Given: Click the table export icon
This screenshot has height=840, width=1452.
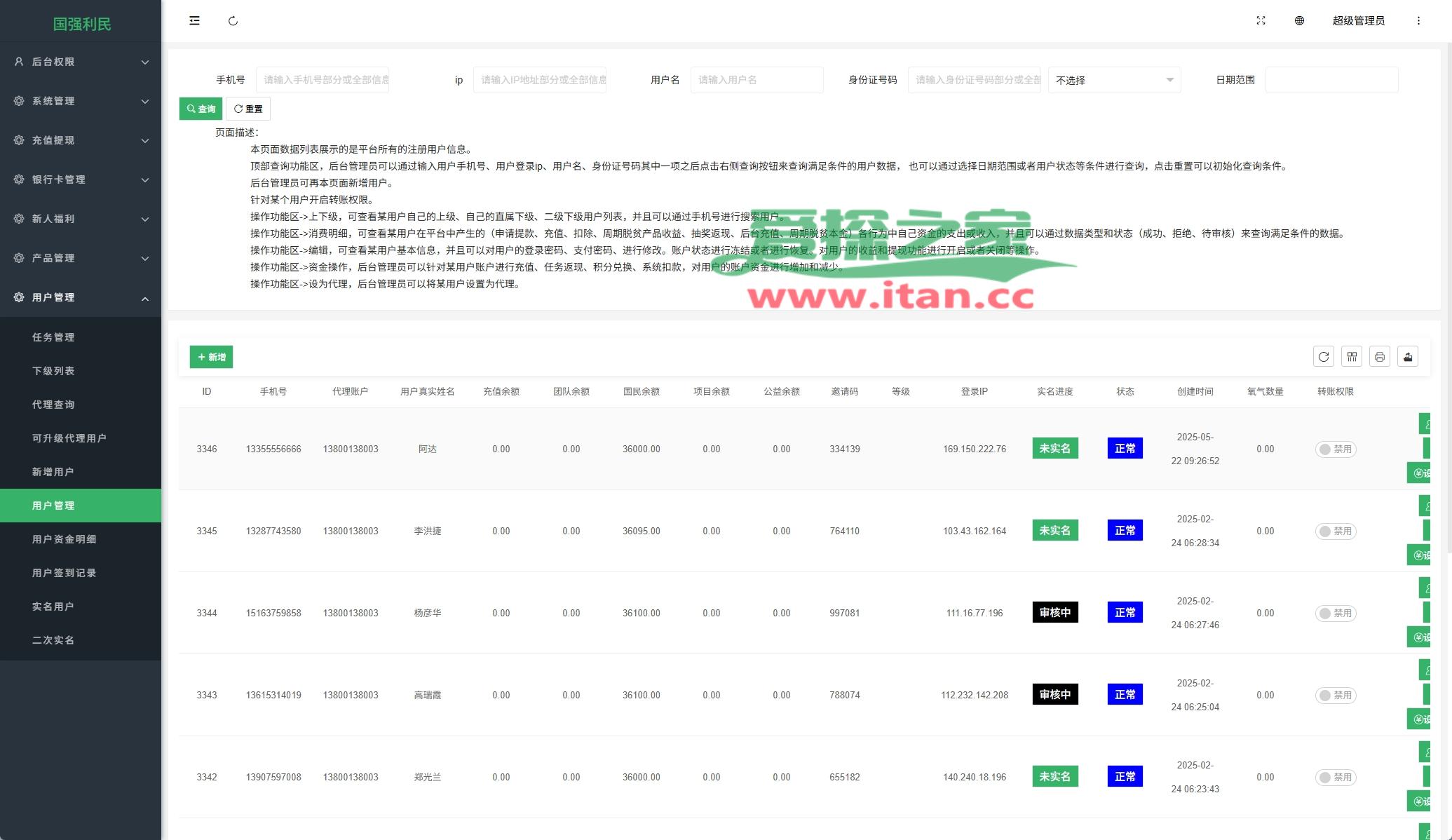Looking at the screenshot, I should pos(1407,357).
